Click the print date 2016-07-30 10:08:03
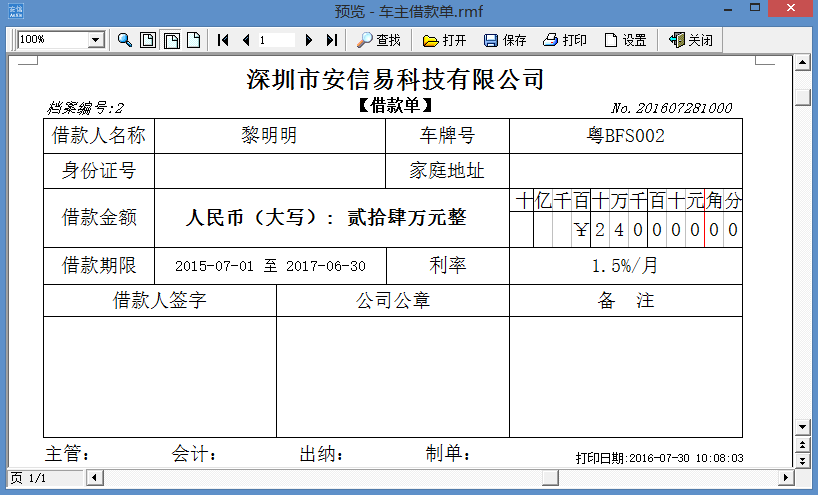Image resolution: width=818 pixels, height=495 pixels. click(686, 458)
